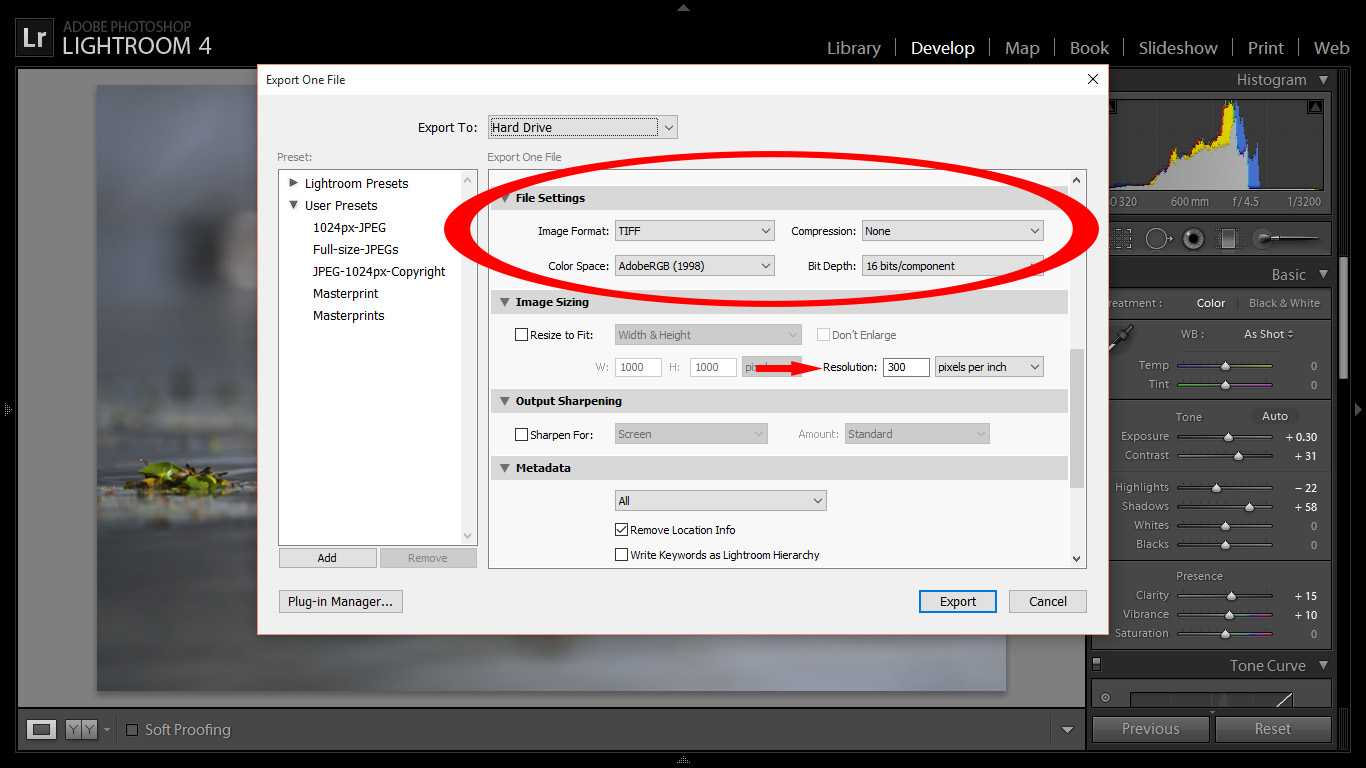Switch to the Library module
This screenshot has width=1366, height=768.
(x=854, y=48)
